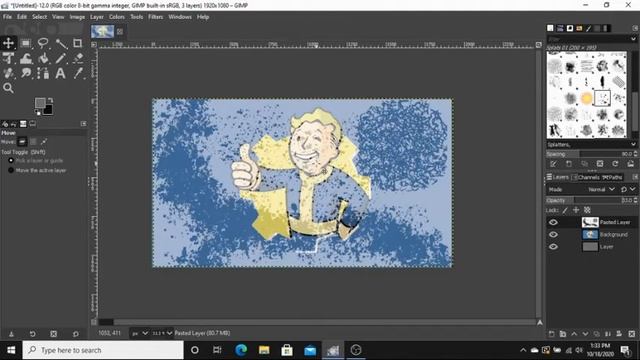Open the Filters menu
The image size is (640, 360).
(156, 17)
